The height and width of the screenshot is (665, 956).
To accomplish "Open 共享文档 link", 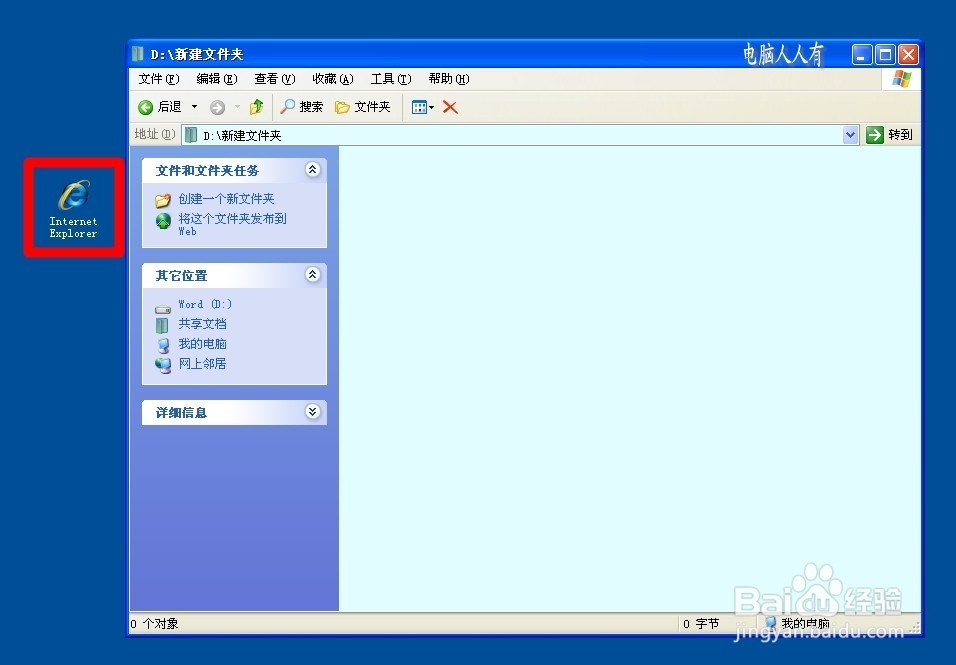I will coord(202,324).
